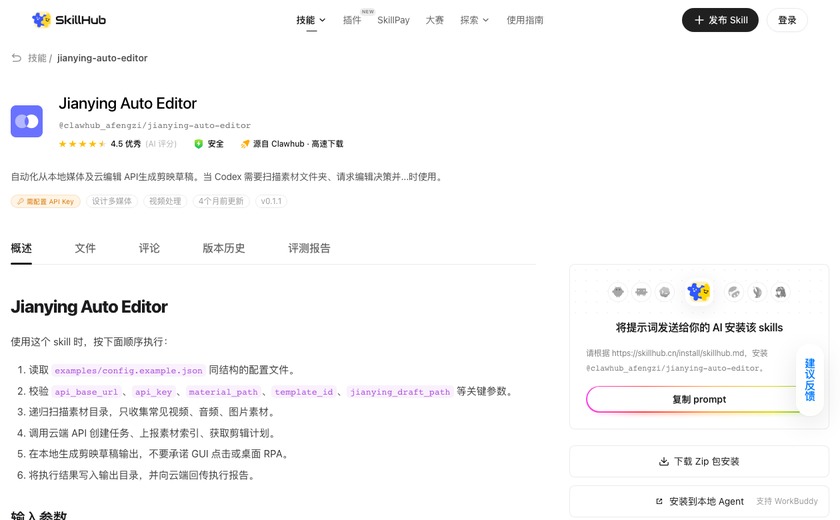The width and height of the screenshot is (840, 520).
Task: Click the back arrow icon beside 技能 breadcrumb
Action: click(x=17, y=58)
